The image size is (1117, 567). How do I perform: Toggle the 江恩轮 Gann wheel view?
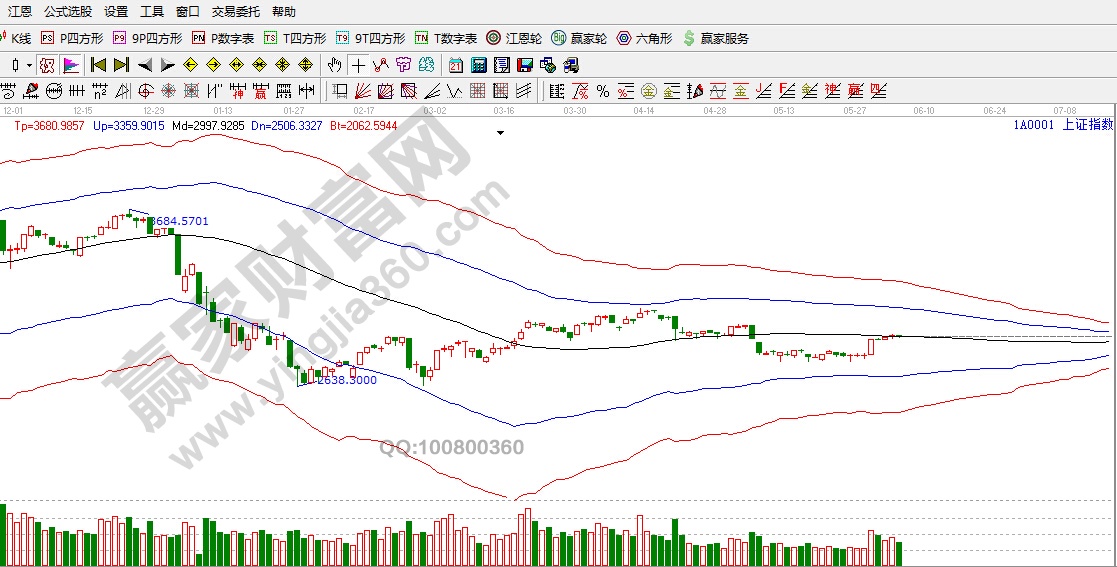coord(514,38)
